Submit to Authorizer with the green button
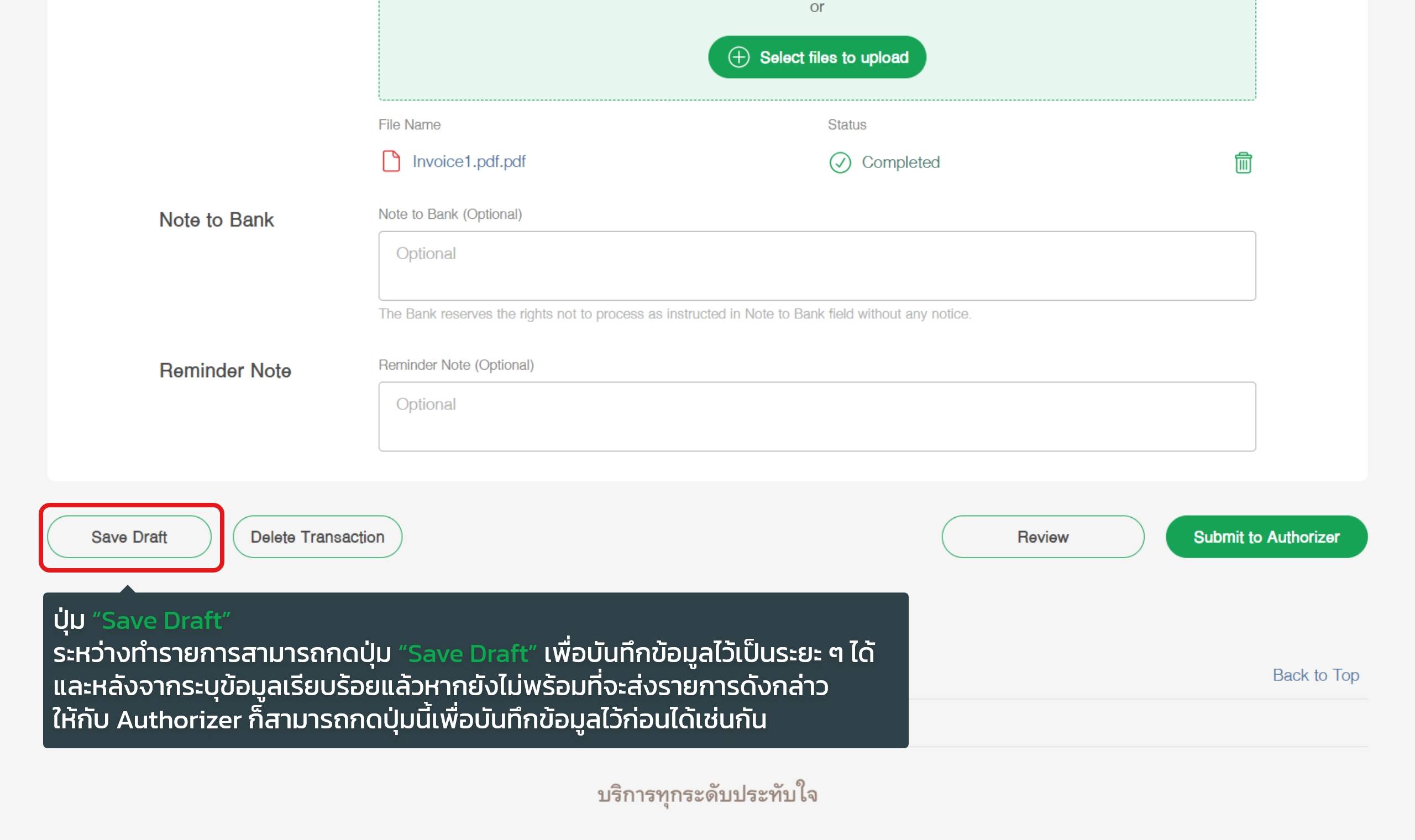This screenshot has height=840, width=1415. (x=1266, y=537)
